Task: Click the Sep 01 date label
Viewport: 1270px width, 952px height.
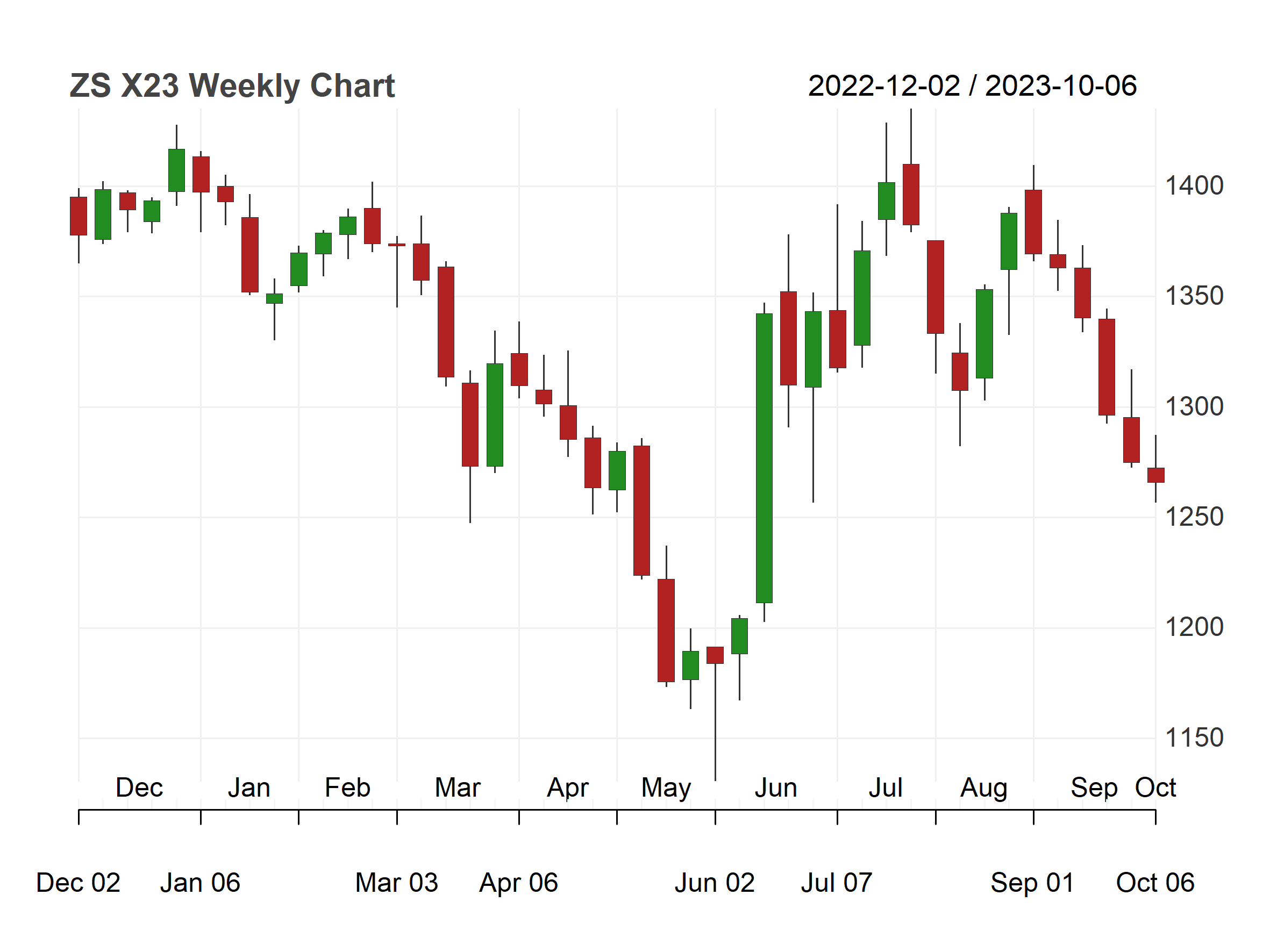Action: coord(1032,883)
